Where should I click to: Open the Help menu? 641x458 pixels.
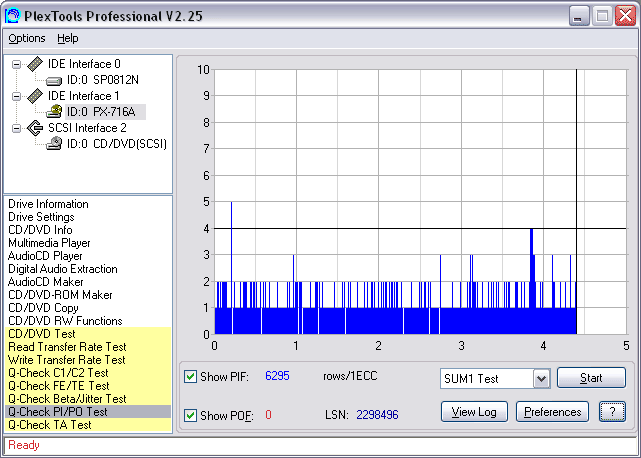click(x=67, y=38)
